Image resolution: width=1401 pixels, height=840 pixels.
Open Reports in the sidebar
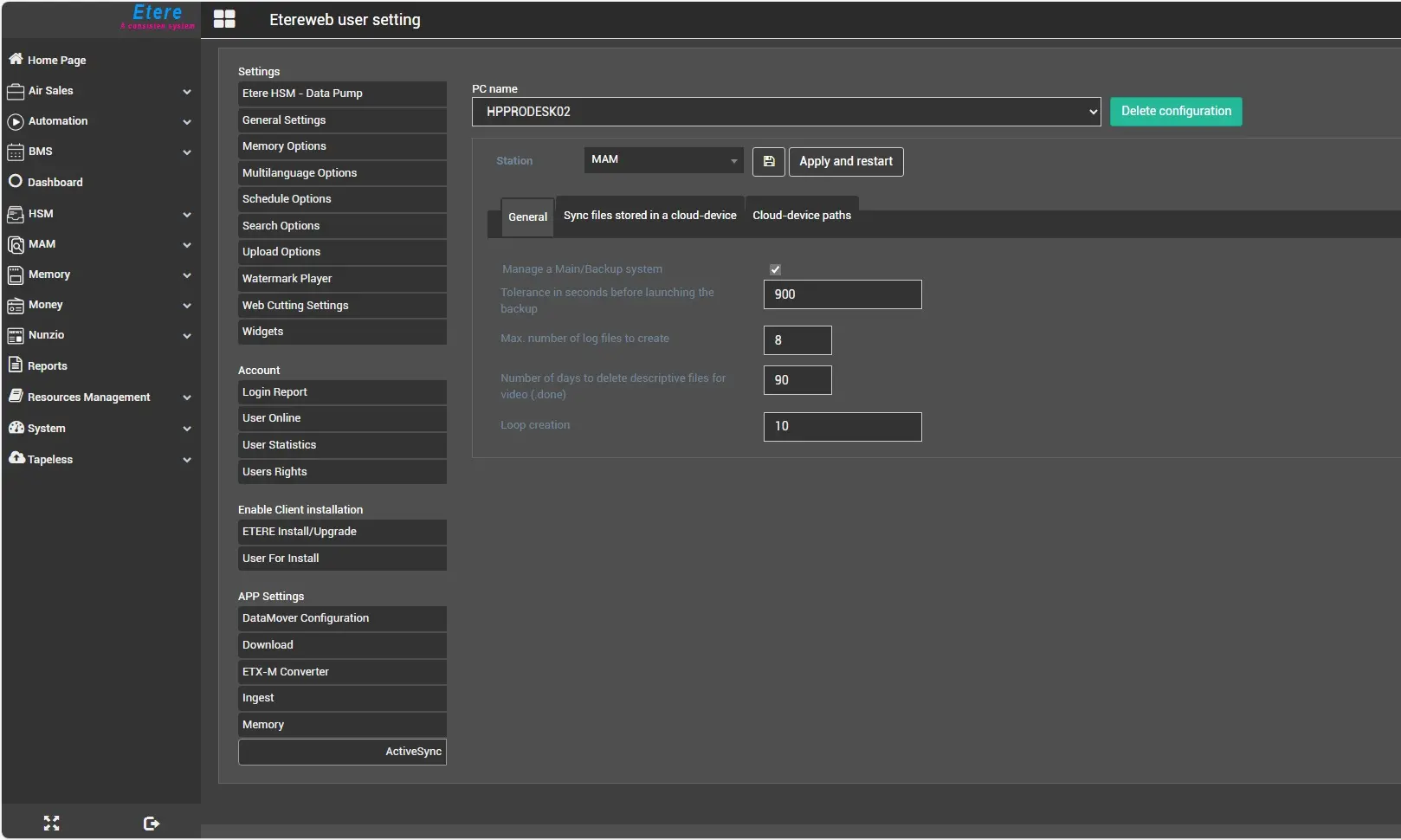point(47,365)
